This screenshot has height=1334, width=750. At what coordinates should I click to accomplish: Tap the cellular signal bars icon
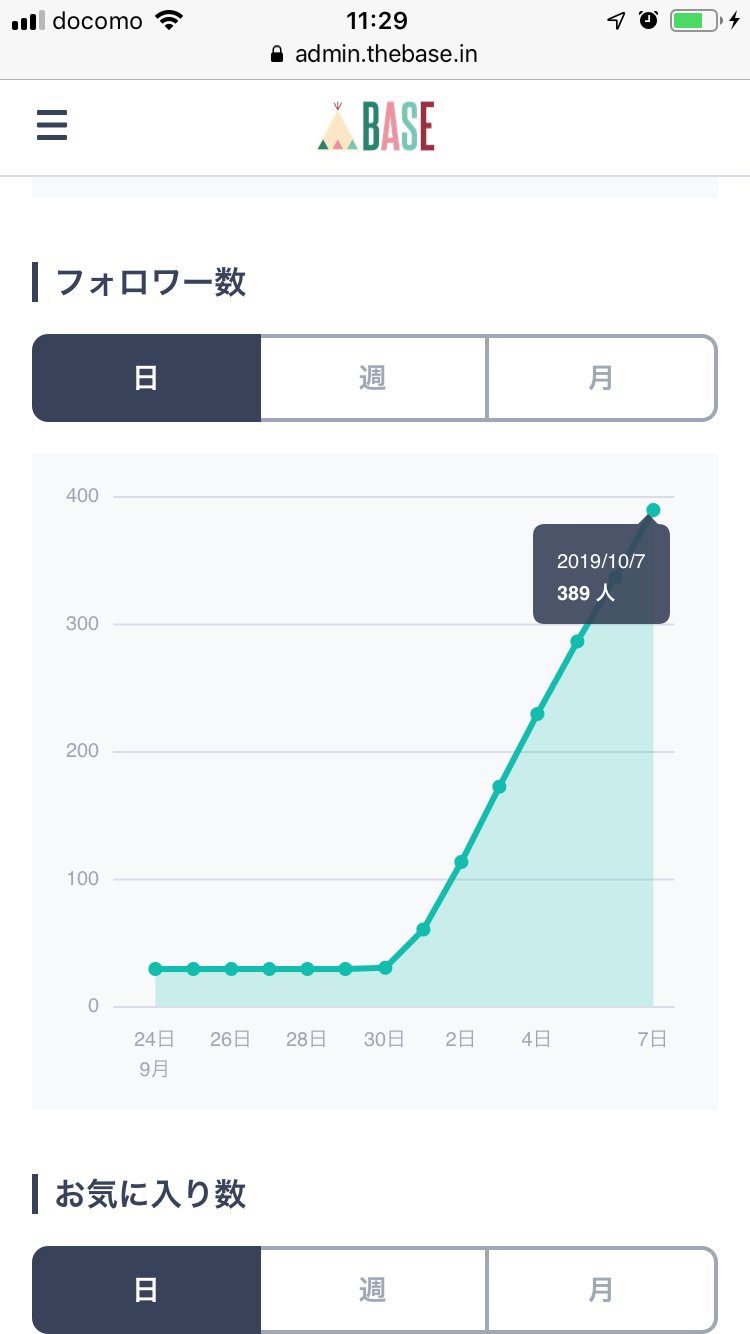pos(29,20)
